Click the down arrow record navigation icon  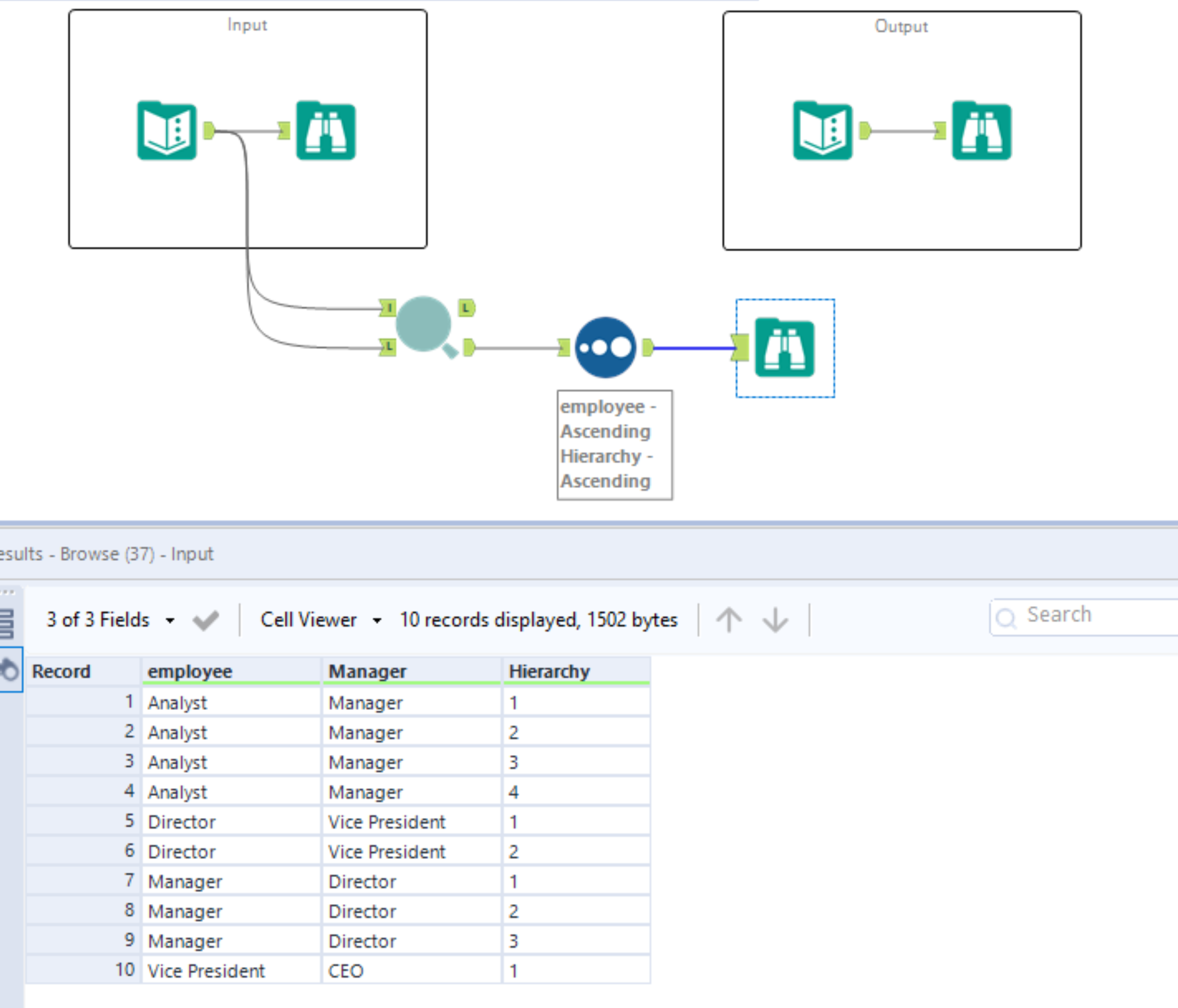pyautogui.click(x=775, y=620)
